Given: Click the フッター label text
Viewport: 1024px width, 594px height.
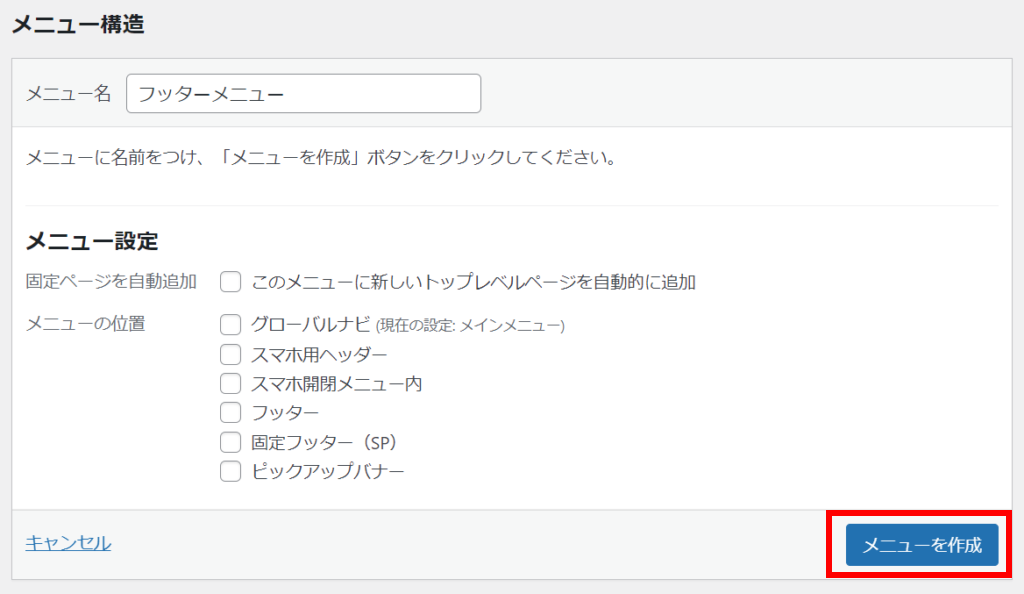Looking at the screenshot, I should coord(285,413).
